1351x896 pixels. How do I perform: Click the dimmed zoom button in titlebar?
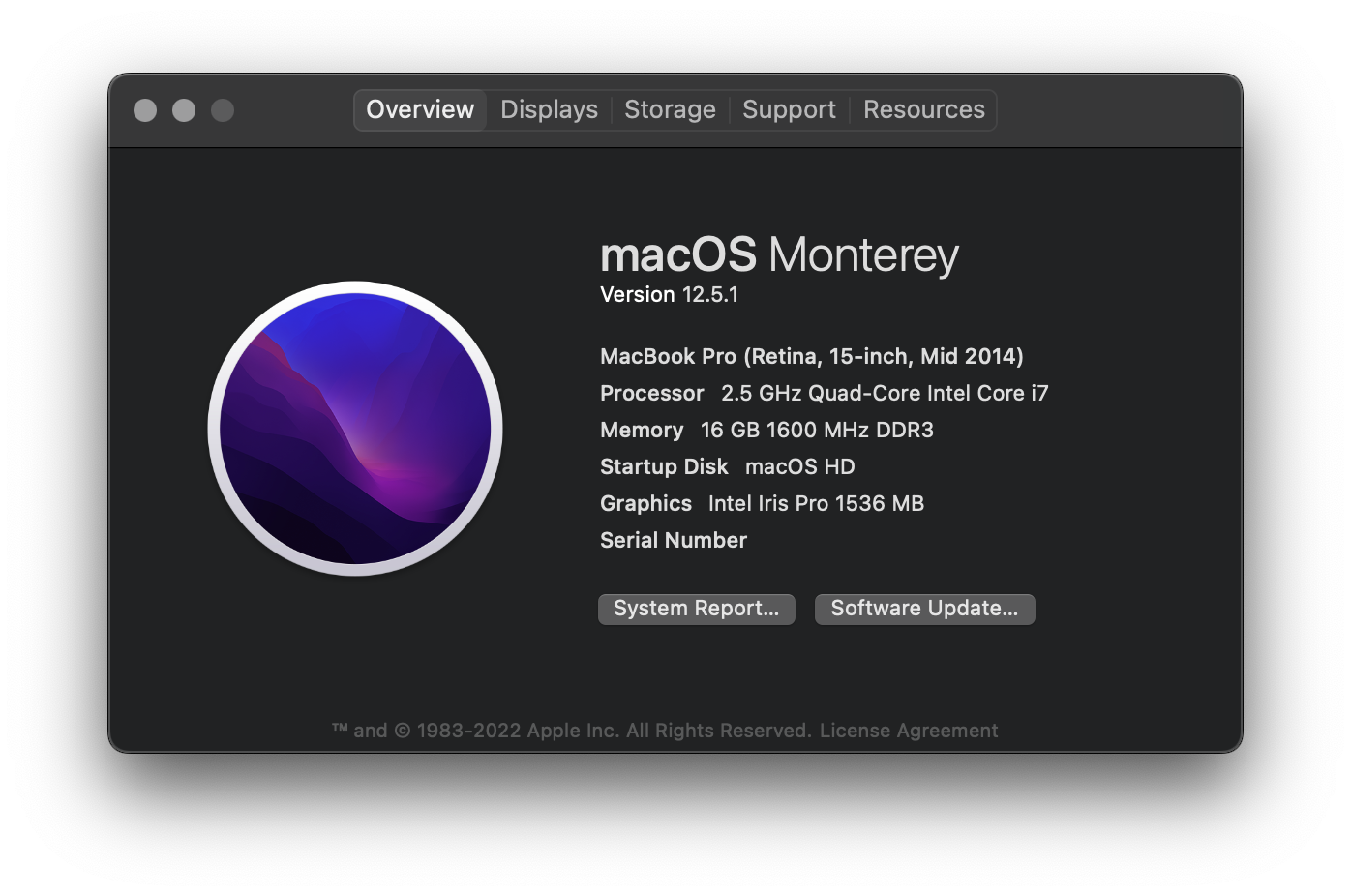(x=223, y=110)
